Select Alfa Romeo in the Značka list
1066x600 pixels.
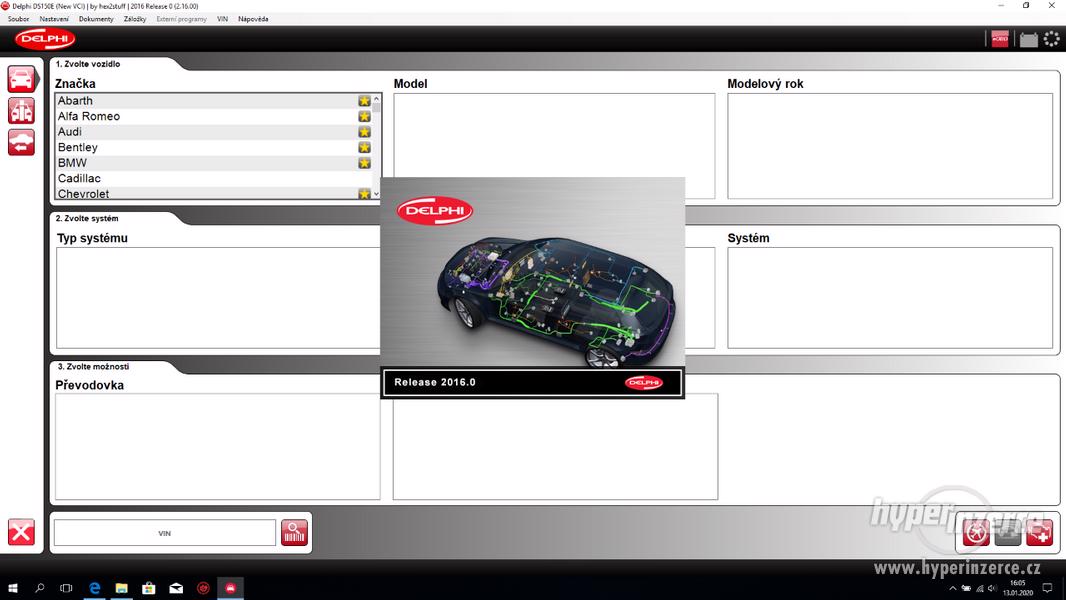point(89,116)
